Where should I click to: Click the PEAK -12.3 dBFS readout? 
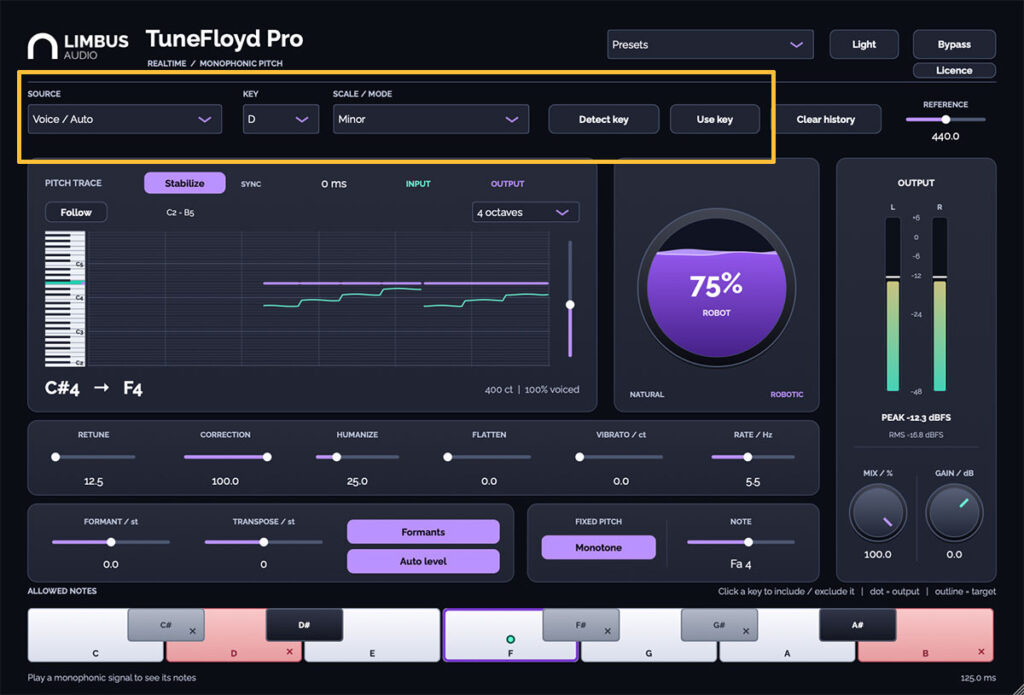[x=916, y=418]
